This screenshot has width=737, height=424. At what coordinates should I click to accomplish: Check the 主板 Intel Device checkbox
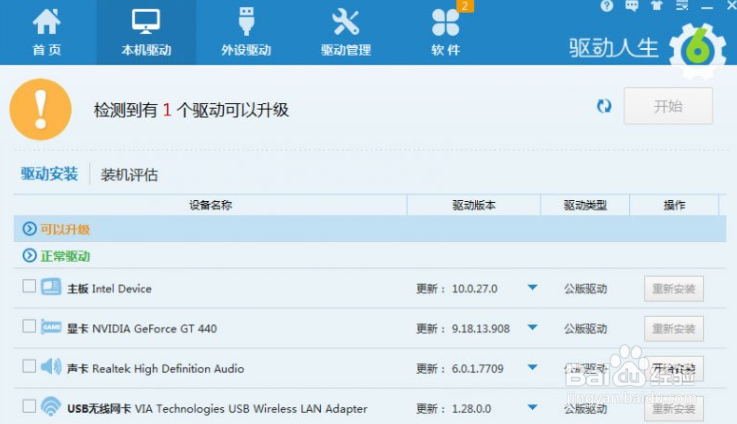point(29,286)
